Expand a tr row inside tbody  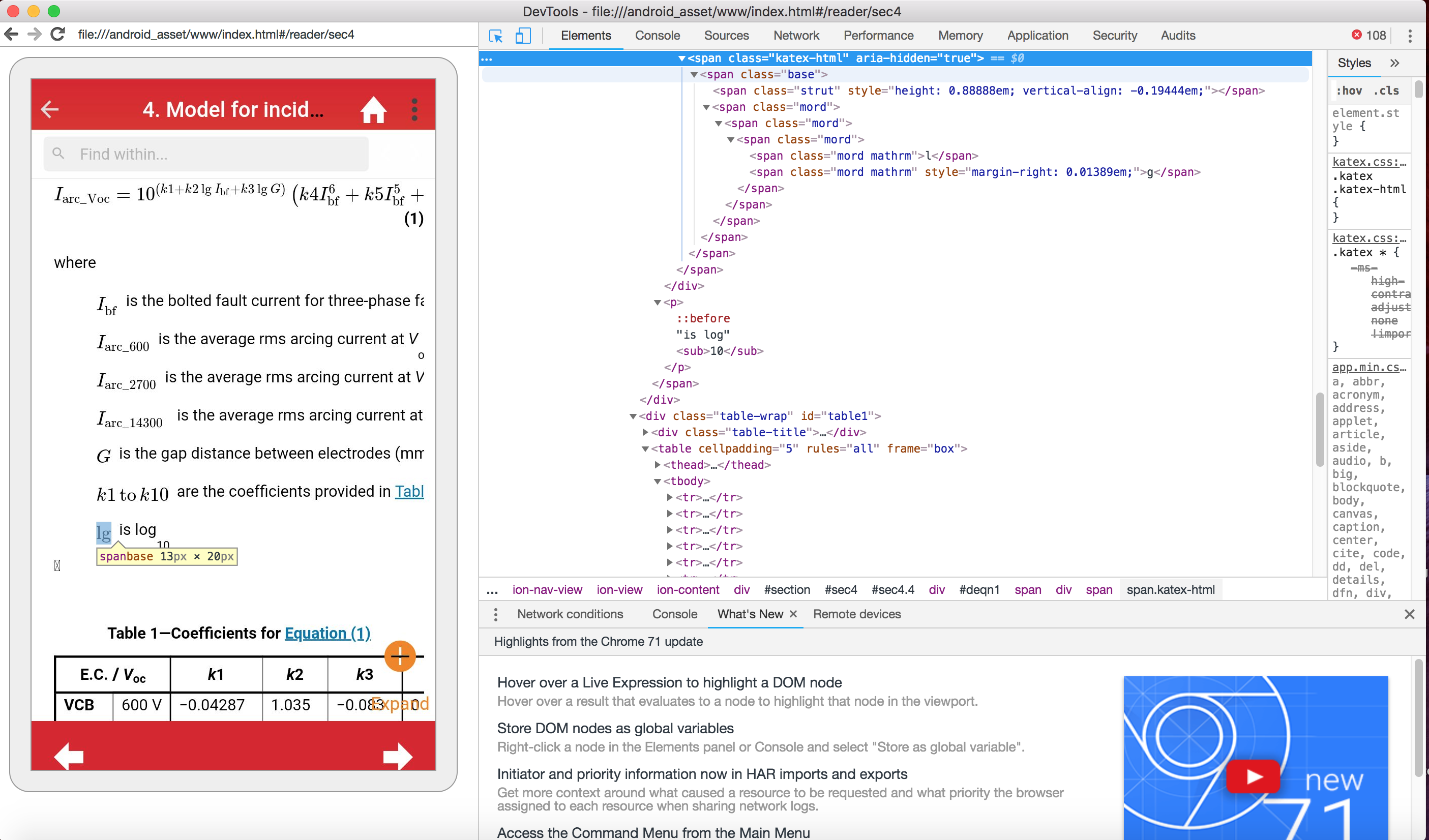pos(670,497)
